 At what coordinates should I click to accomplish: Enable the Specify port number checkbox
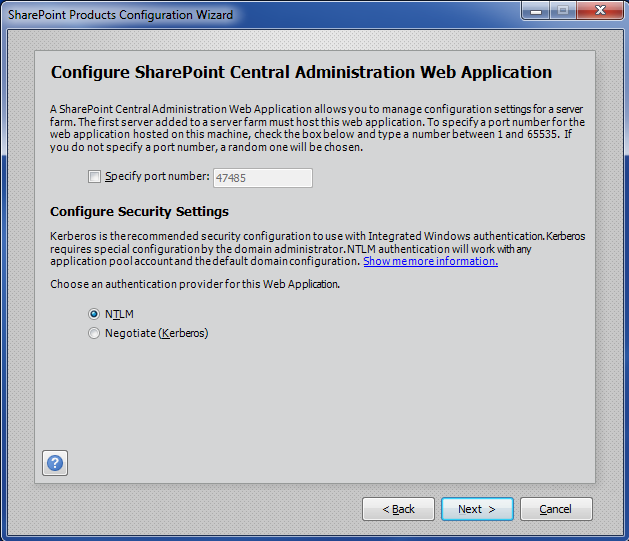click(94, 176)
